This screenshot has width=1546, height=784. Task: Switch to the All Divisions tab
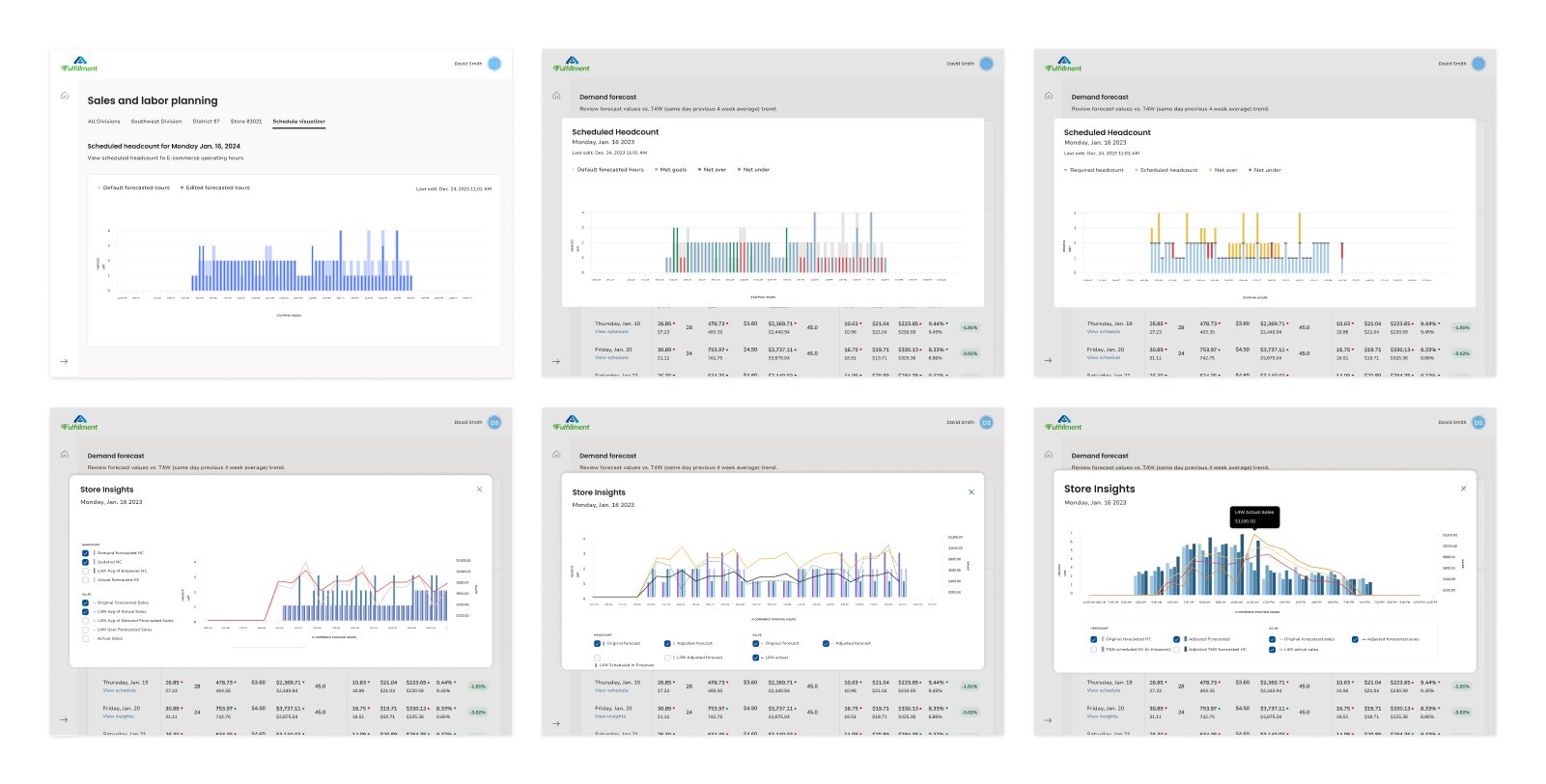(x=104, y=122)
